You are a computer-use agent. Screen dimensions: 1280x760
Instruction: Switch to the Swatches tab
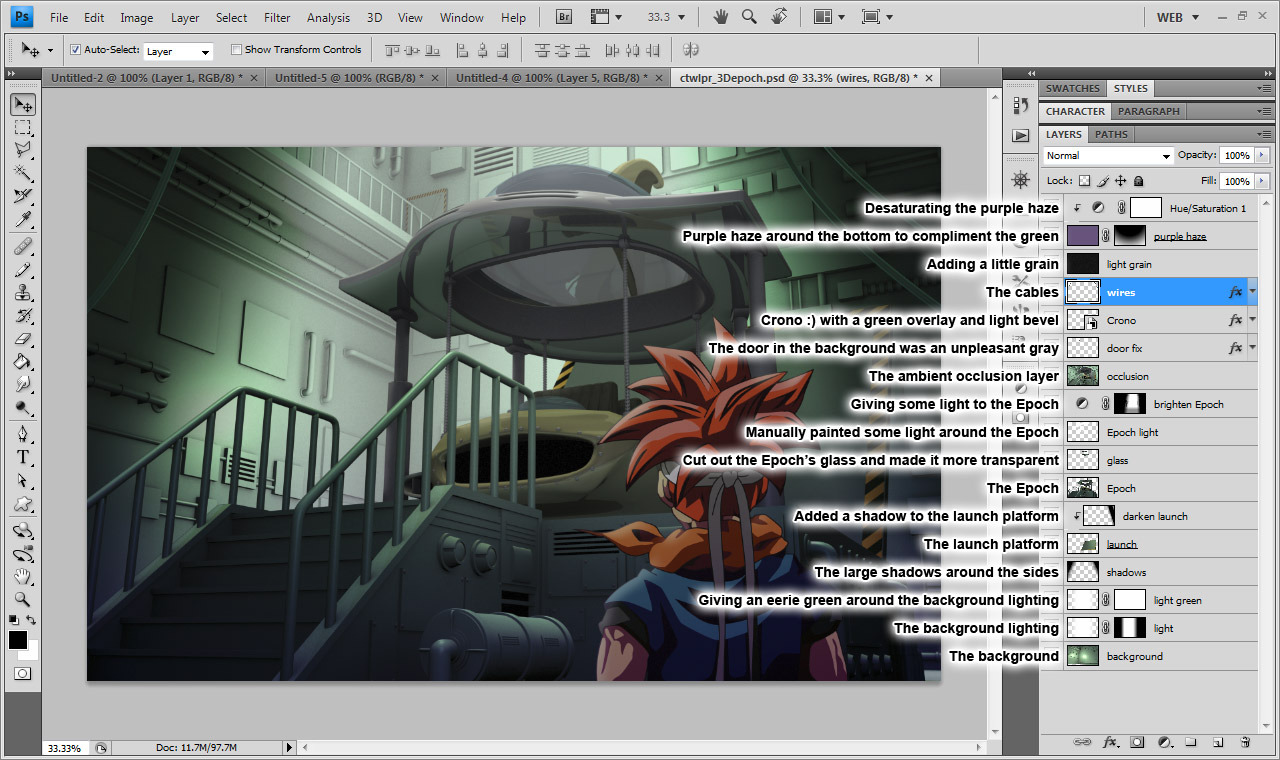(x=1073, y=88)
